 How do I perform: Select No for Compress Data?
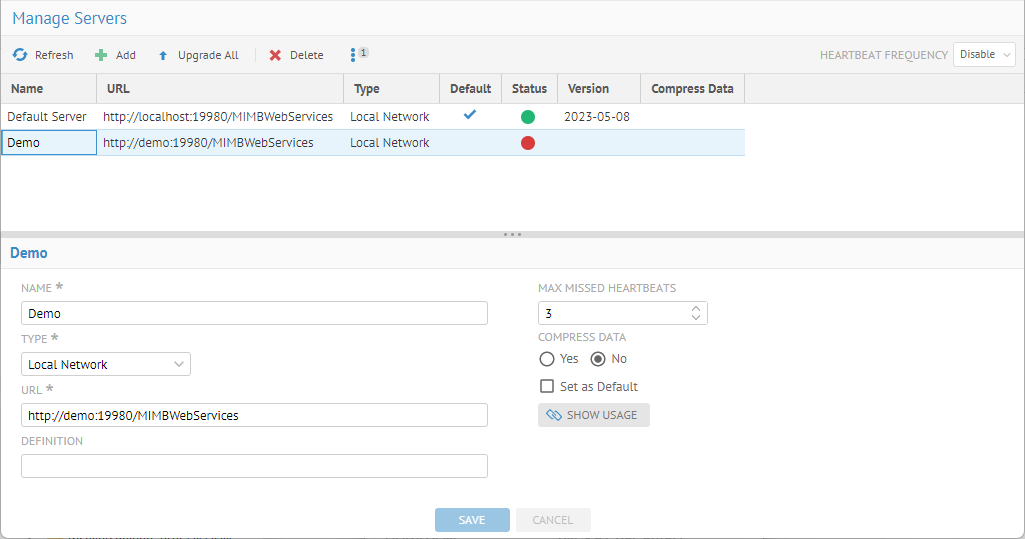pyautogui.click(x=598, y=359)
